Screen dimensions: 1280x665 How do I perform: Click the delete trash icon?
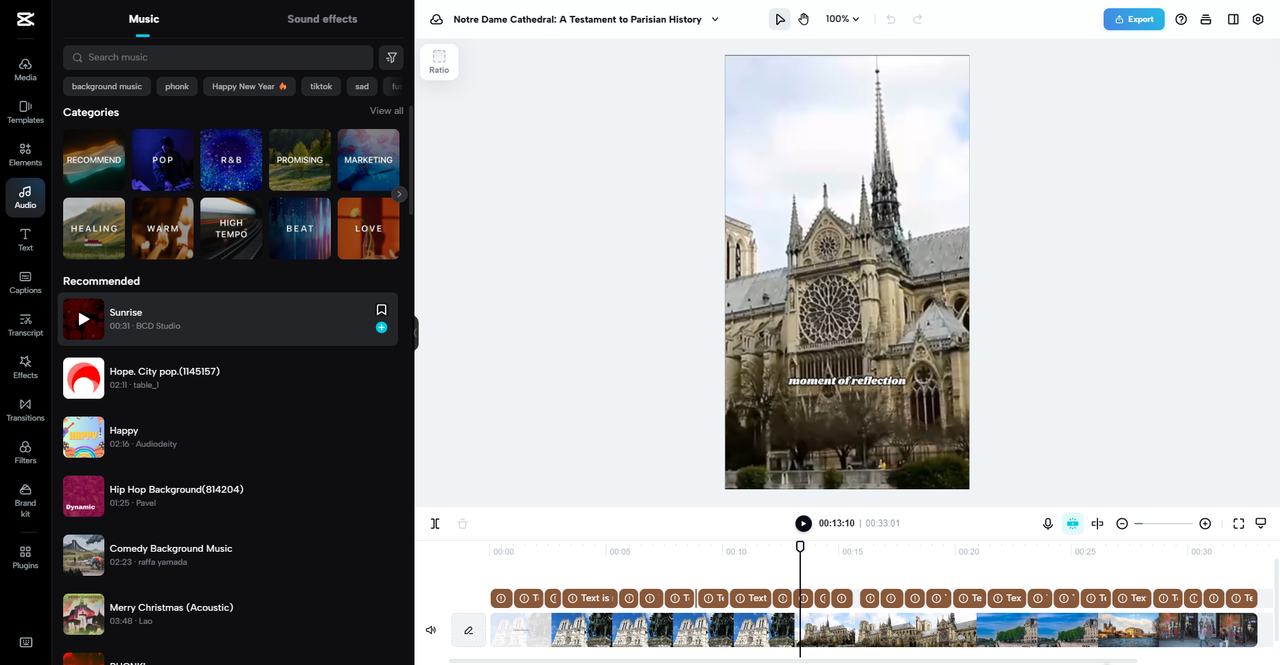(x=462, y=523)
